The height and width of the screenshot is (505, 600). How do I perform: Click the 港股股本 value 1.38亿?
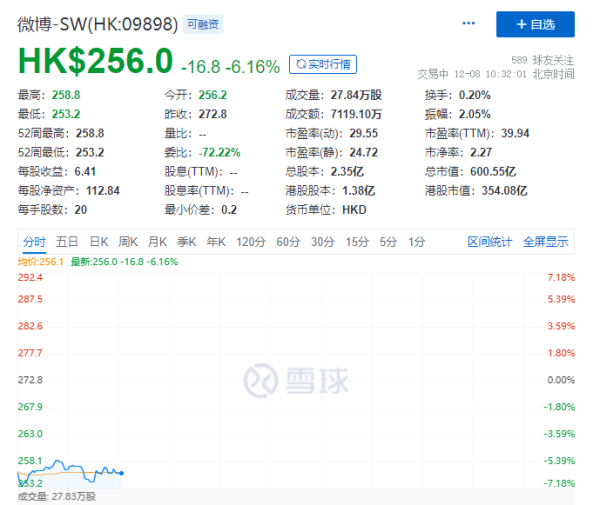(x=359, y=191)
